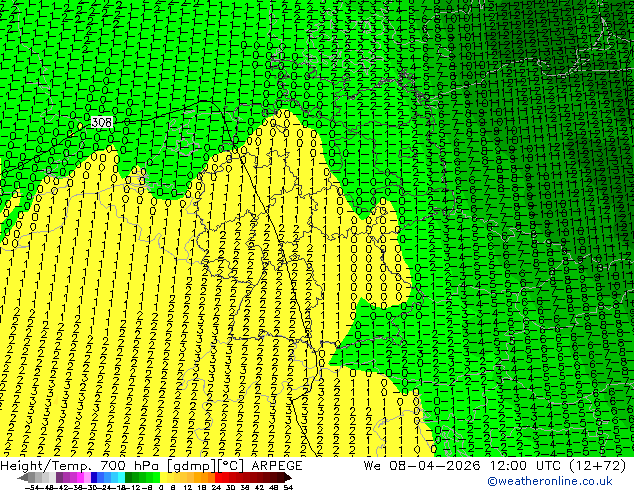The image size is (634, 490).
Task: Click the dark maroon right arrow of scale
Action: pos(288,477)
